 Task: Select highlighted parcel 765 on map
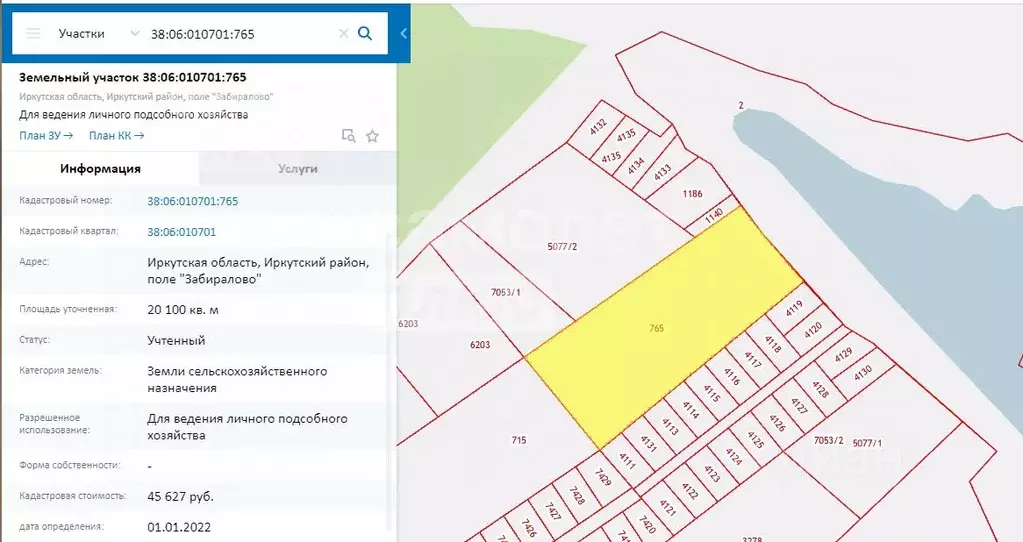pos(656,328)
